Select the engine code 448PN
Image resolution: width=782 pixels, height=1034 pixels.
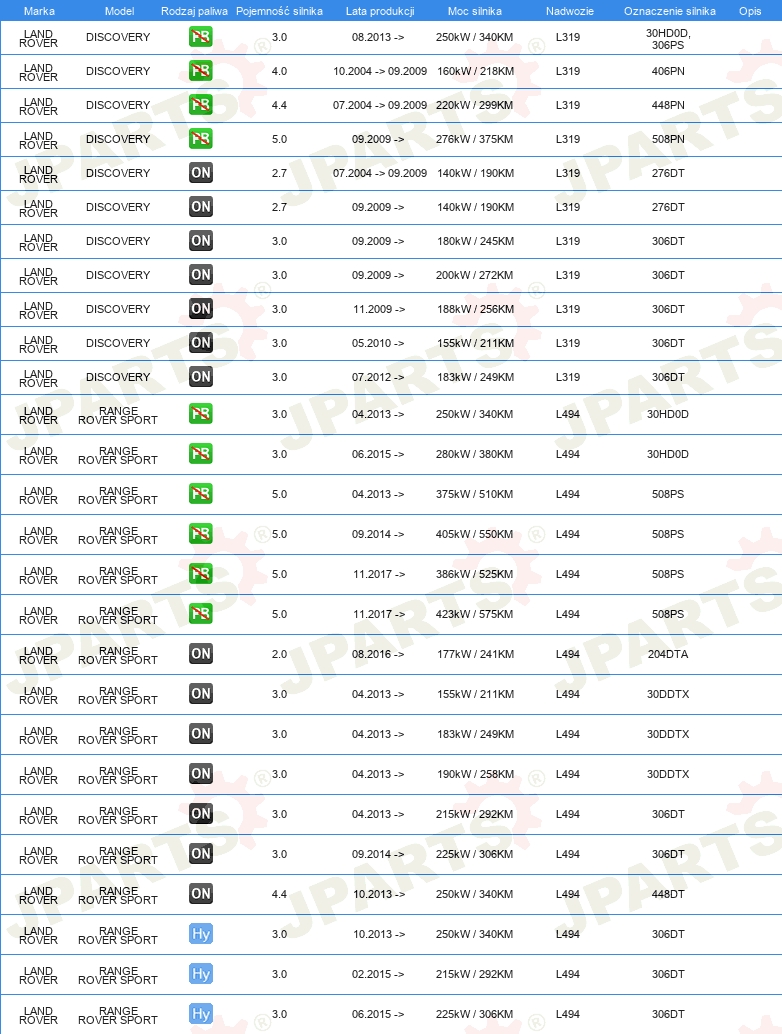668,105
